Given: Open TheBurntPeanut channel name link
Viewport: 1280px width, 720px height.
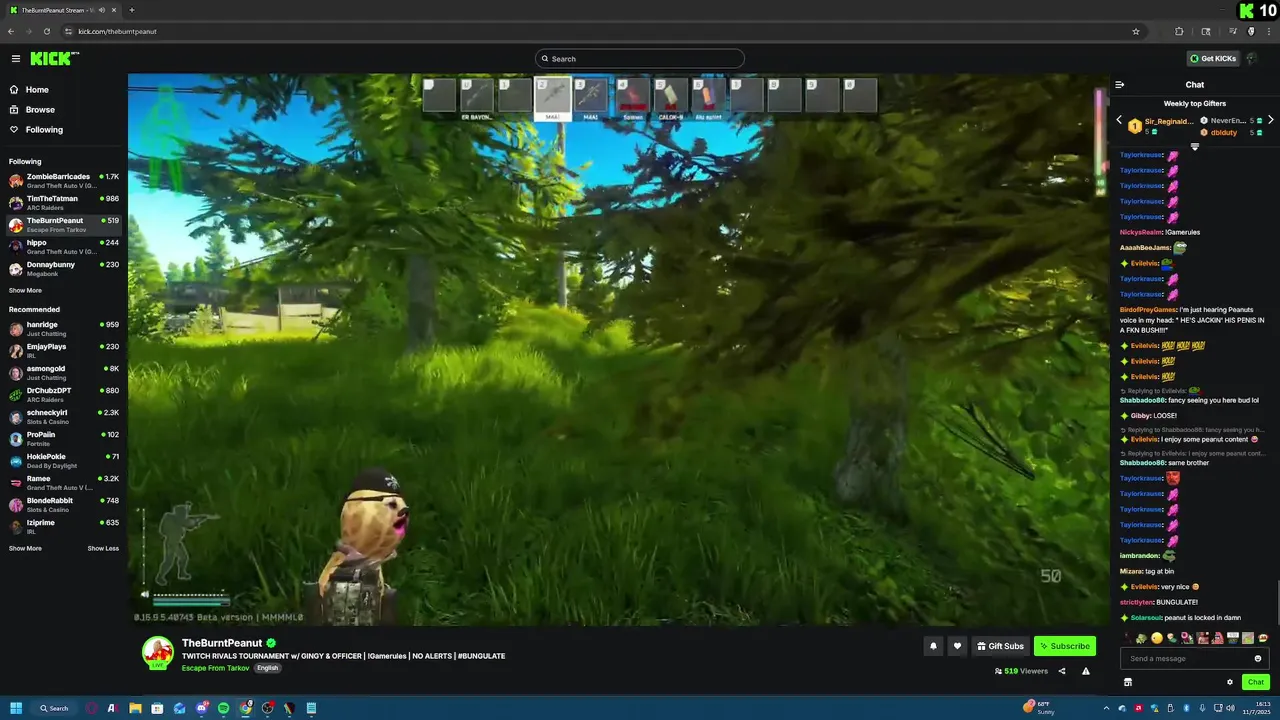Looking at the screenshot, I should click(222, 643).
